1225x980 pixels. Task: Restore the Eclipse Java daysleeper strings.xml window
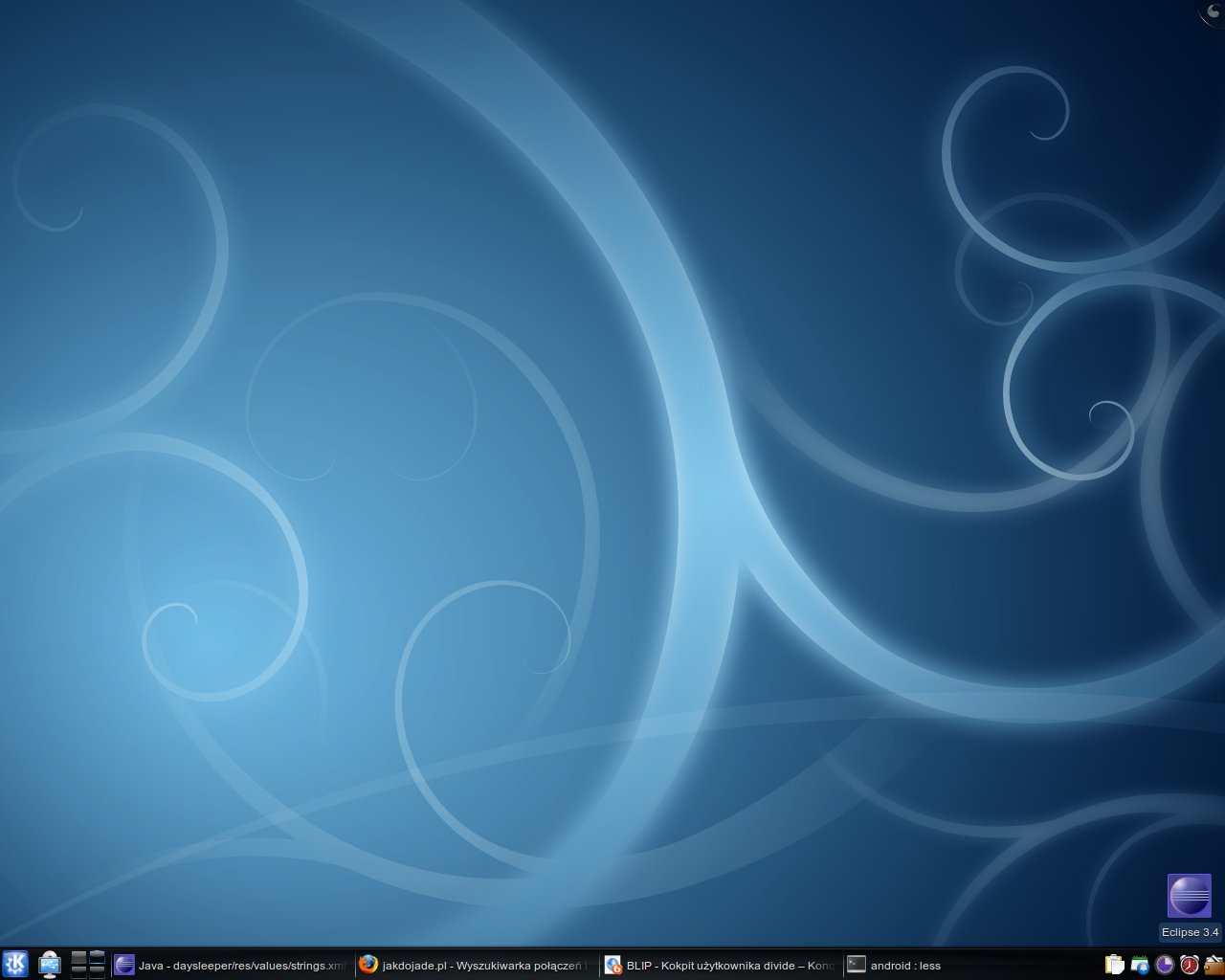tap(231, 966)
